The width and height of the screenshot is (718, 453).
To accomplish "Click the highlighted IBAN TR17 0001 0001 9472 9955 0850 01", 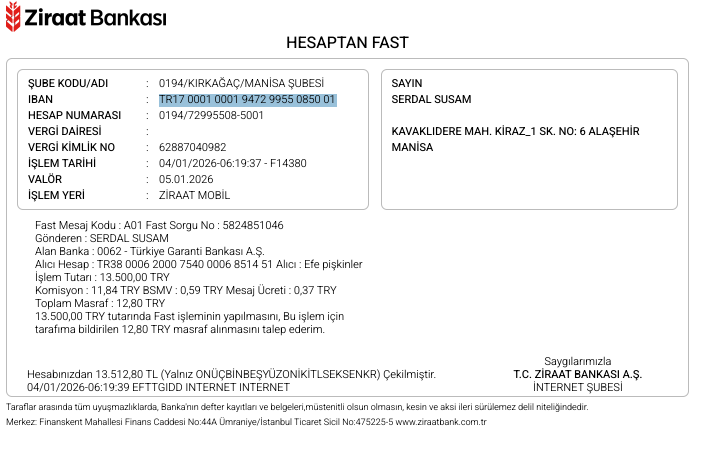I will coord(248,99).
